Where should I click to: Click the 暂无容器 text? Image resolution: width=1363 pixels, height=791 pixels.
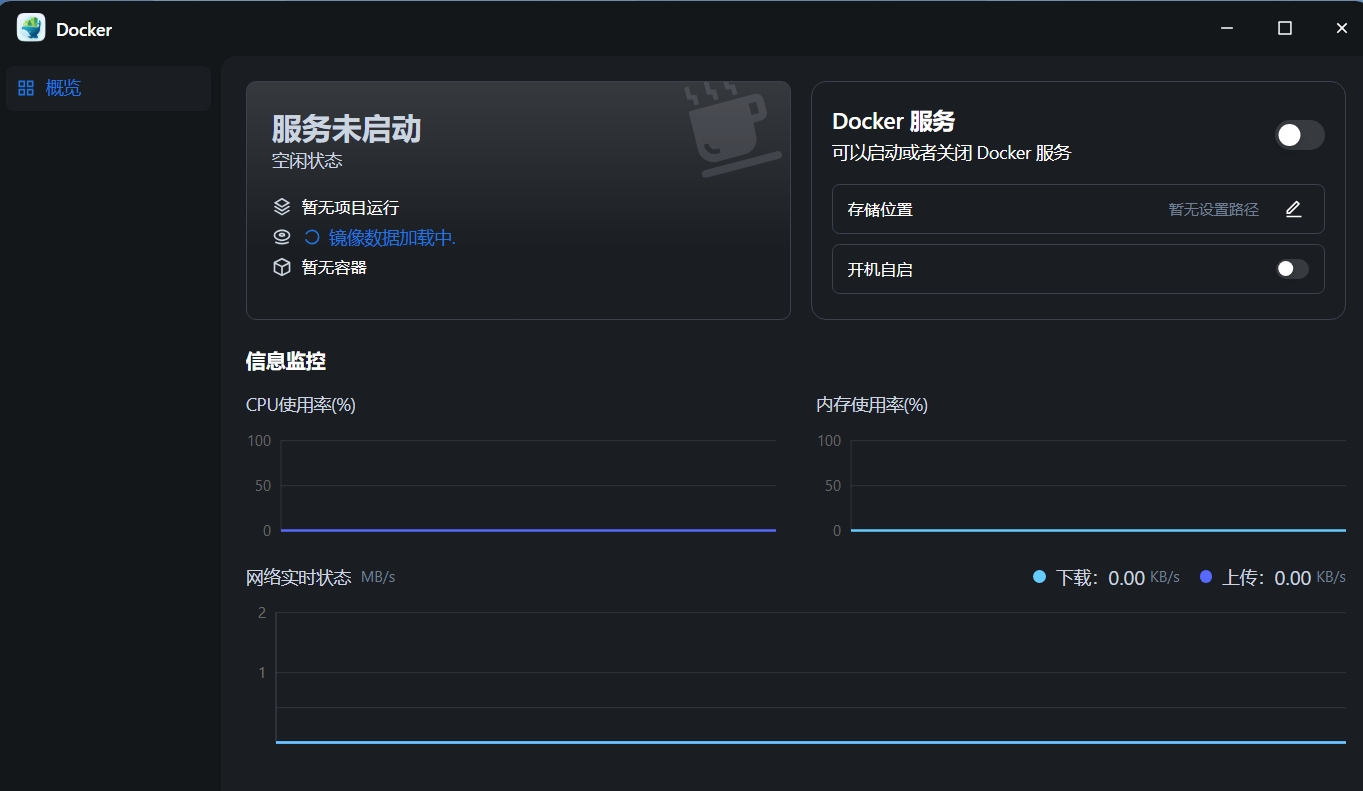334,268
